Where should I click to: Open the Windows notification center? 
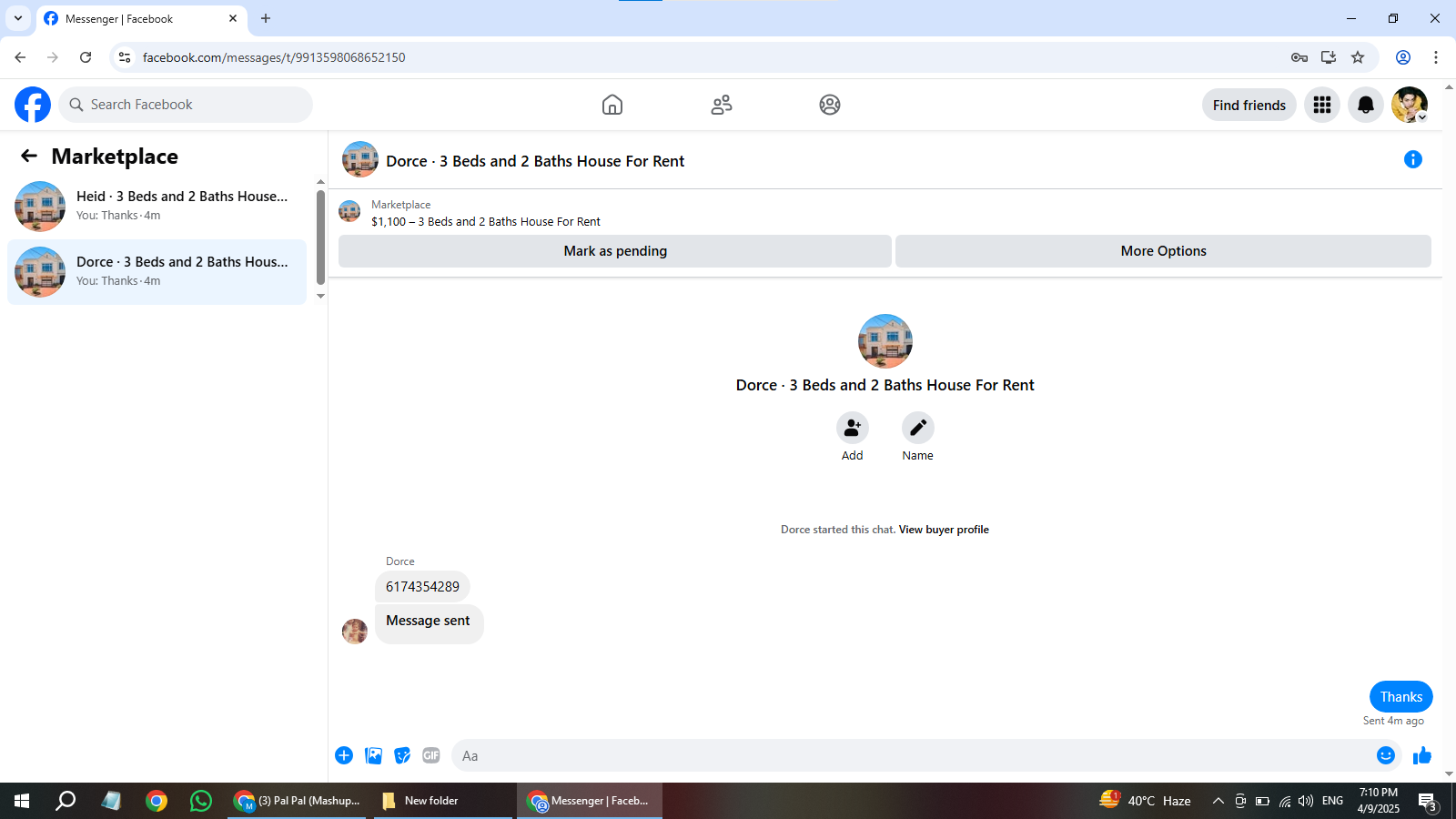coord(1429,802)
